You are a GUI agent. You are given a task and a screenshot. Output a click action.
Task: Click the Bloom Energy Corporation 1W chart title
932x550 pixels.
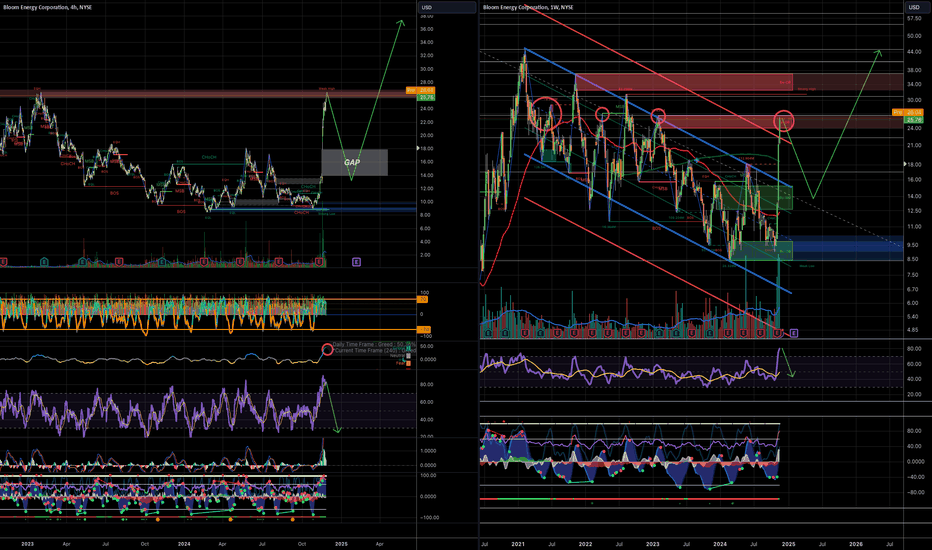[528, 7]
